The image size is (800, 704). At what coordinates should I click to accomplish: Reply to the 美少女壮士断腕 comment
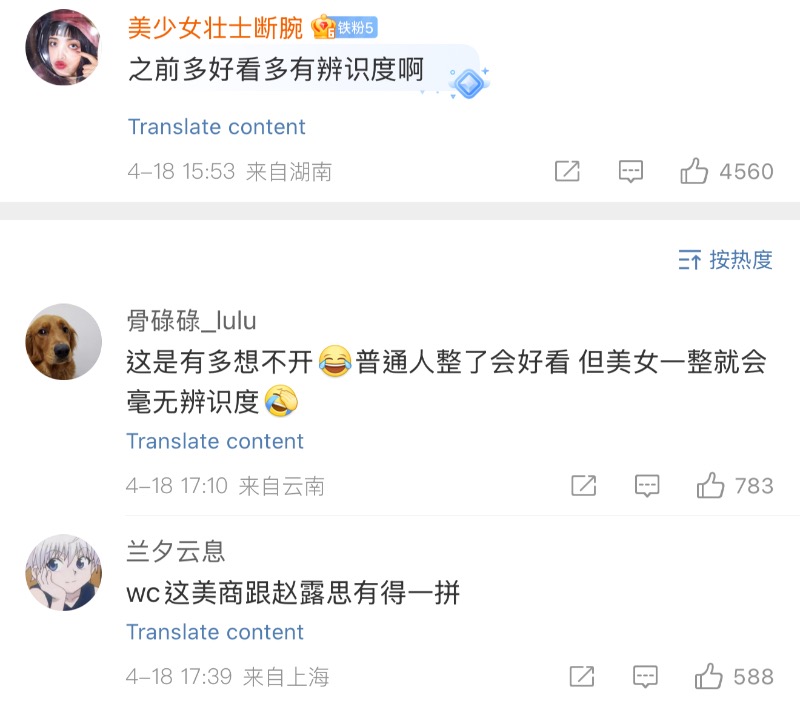point(630,171)
